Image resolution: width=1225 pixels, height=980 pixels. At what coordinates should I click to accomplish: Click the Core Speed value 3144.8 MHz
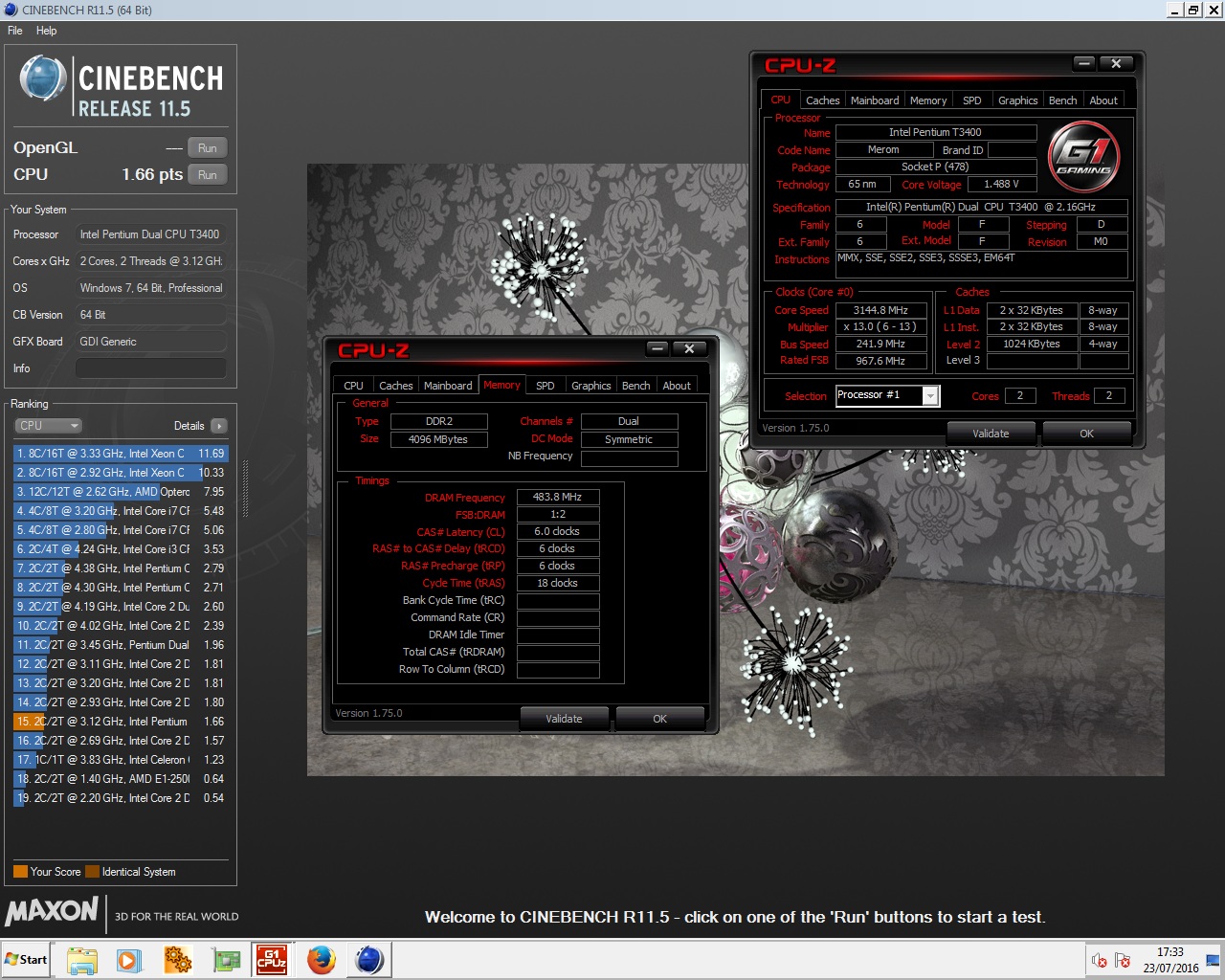[x=880, y=310]
